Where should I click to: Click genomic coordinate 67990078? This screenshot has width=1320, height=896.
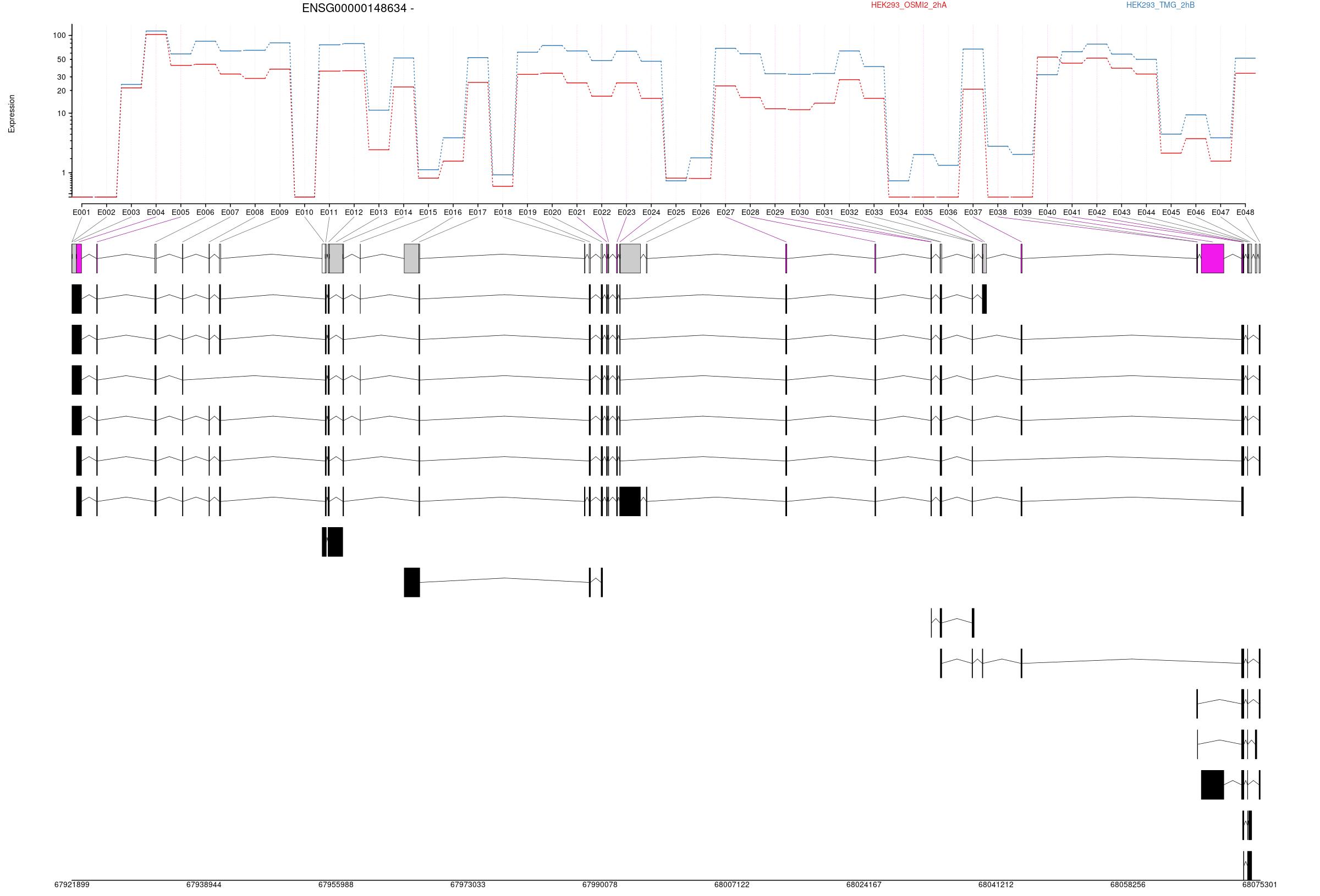click(x=600, y=884)
